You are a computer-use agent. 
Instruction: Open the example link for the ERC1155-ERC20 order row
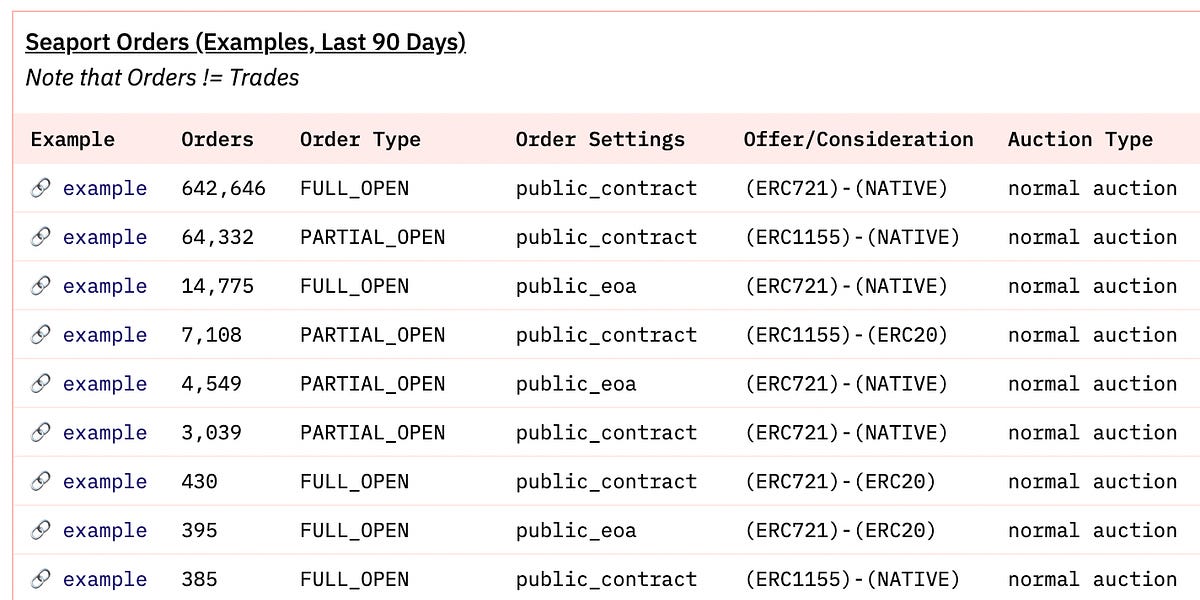pyautogui.click(x=105, y=335)
